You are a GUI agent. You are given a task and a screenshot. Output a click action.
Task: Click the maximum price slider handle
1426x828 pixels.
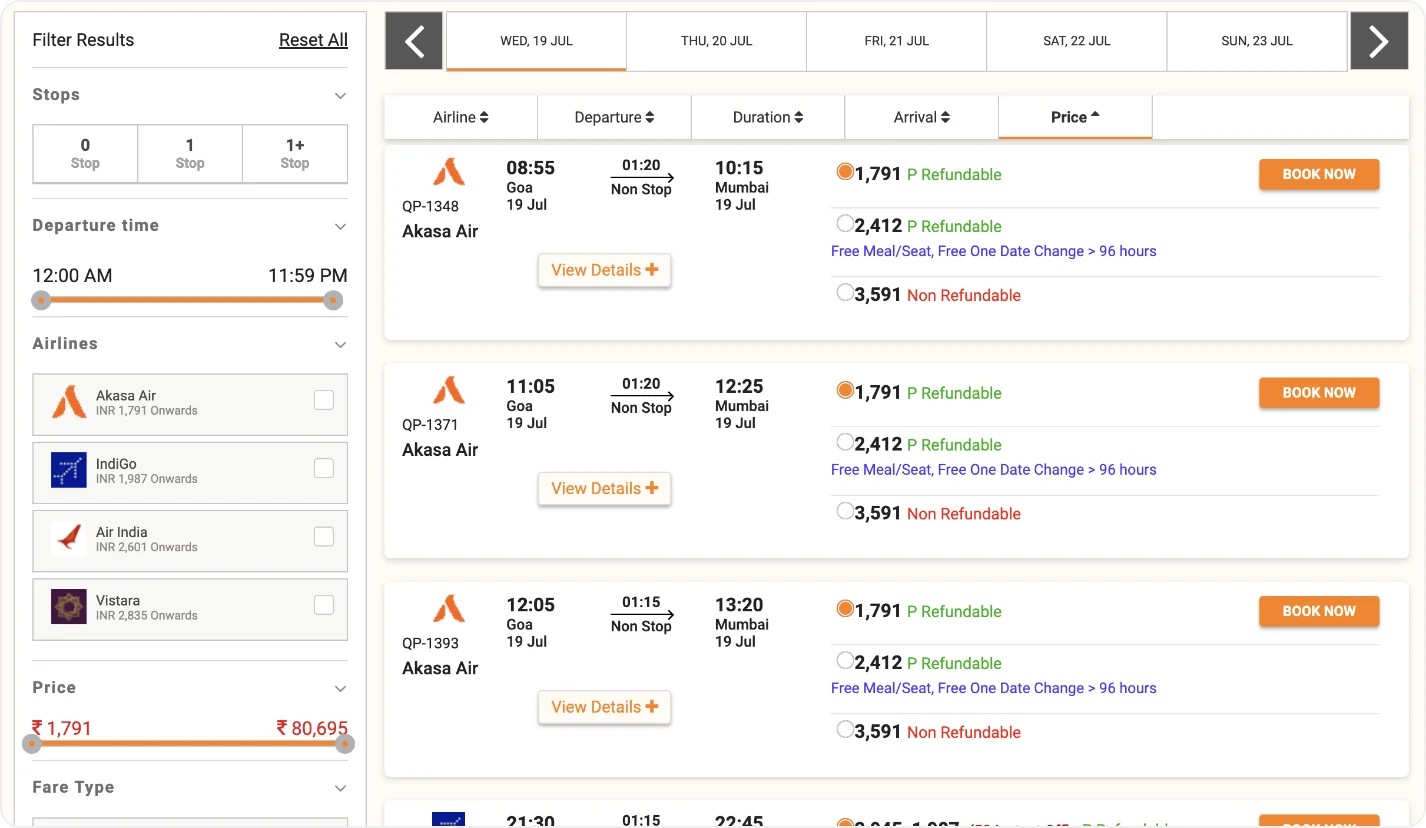(x=344, y=743)
